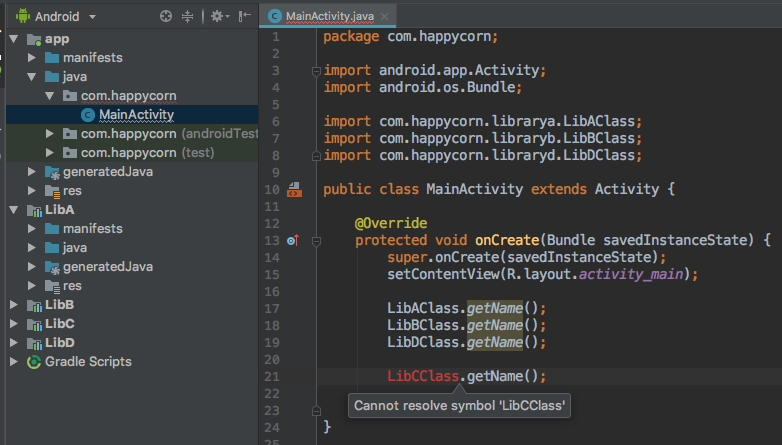The height and width of the screenshot is (445, 782).
Task: Hide the project tool window
Action: (x=244, y=17)
